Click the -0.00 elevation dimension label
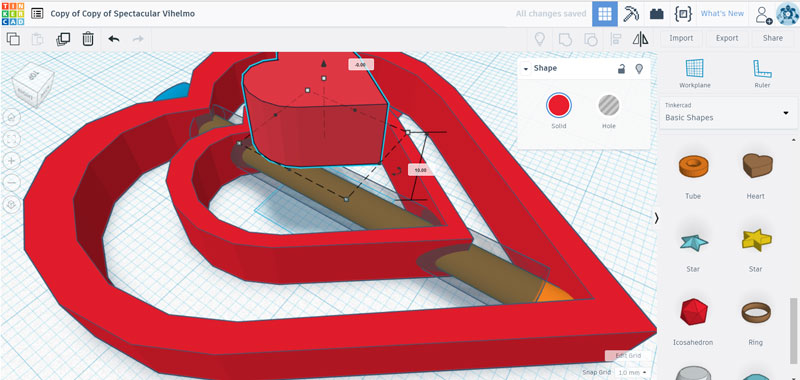800x380 pixels. (x=361, y=64)
